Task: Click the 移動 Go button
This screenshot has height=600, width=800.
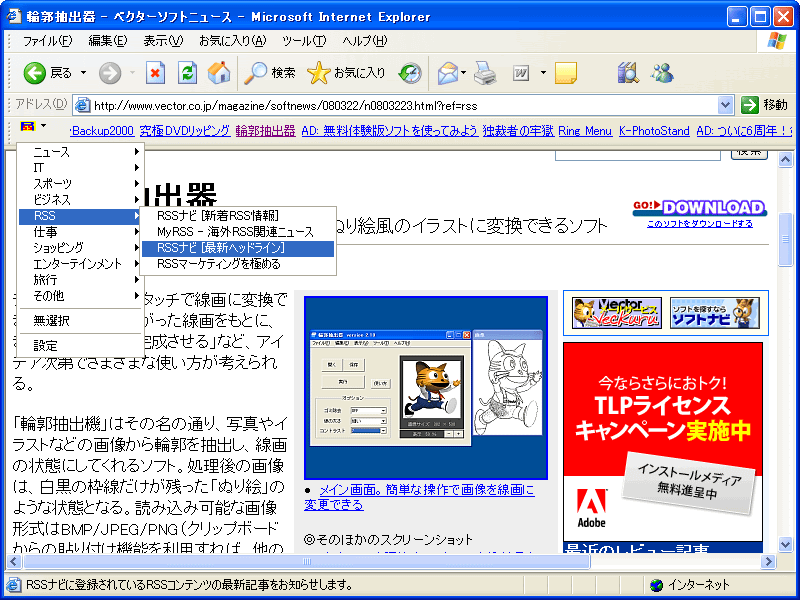Action: click(764, 105)
